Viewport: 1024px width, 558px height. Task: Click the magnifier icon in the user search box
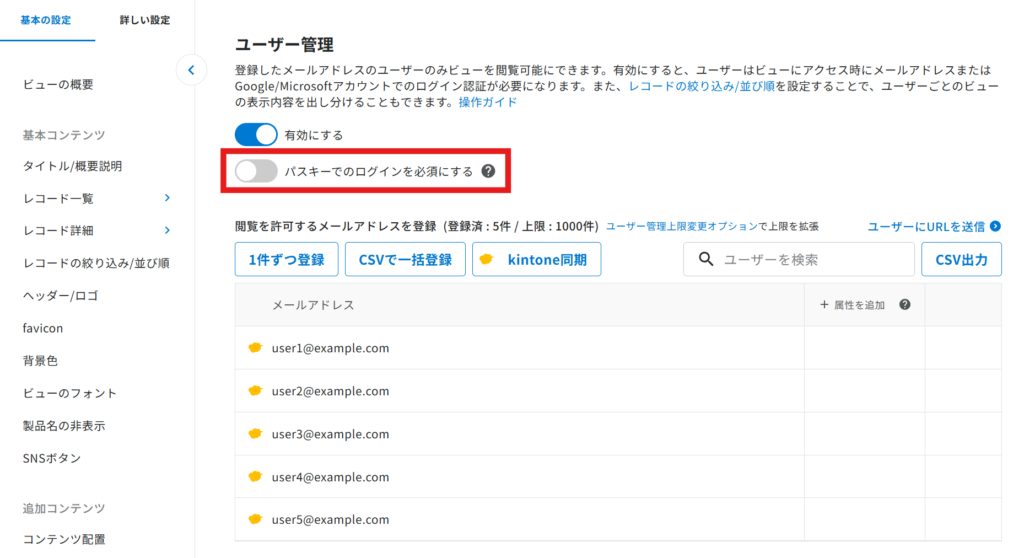[706, 259]
